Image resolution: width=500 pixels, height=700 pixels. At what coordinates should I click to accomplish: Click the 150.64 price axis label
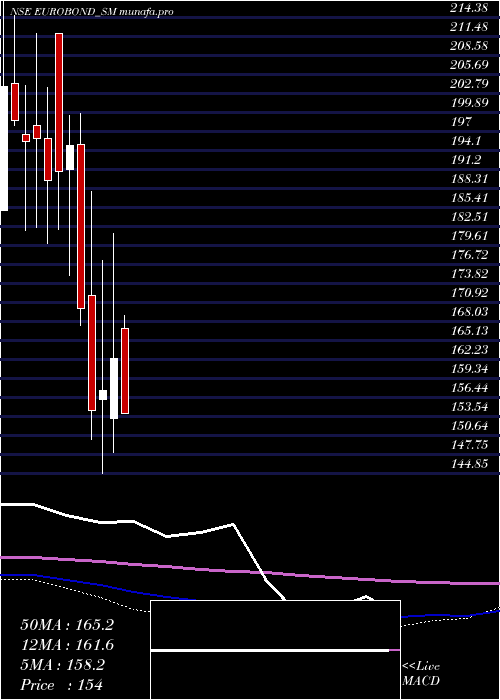(x=469, y=425)
